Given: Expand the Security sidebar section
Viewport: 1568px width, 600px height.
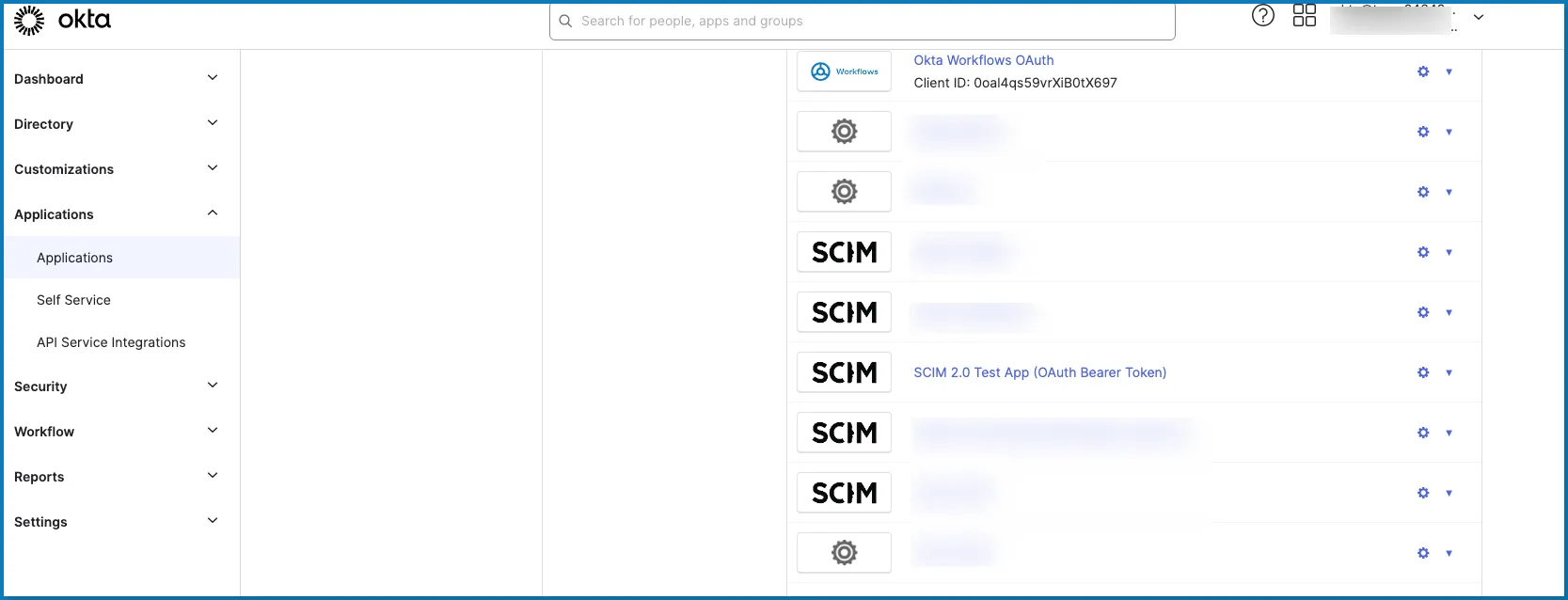Looking at the screenshot, I should (213, 386).
